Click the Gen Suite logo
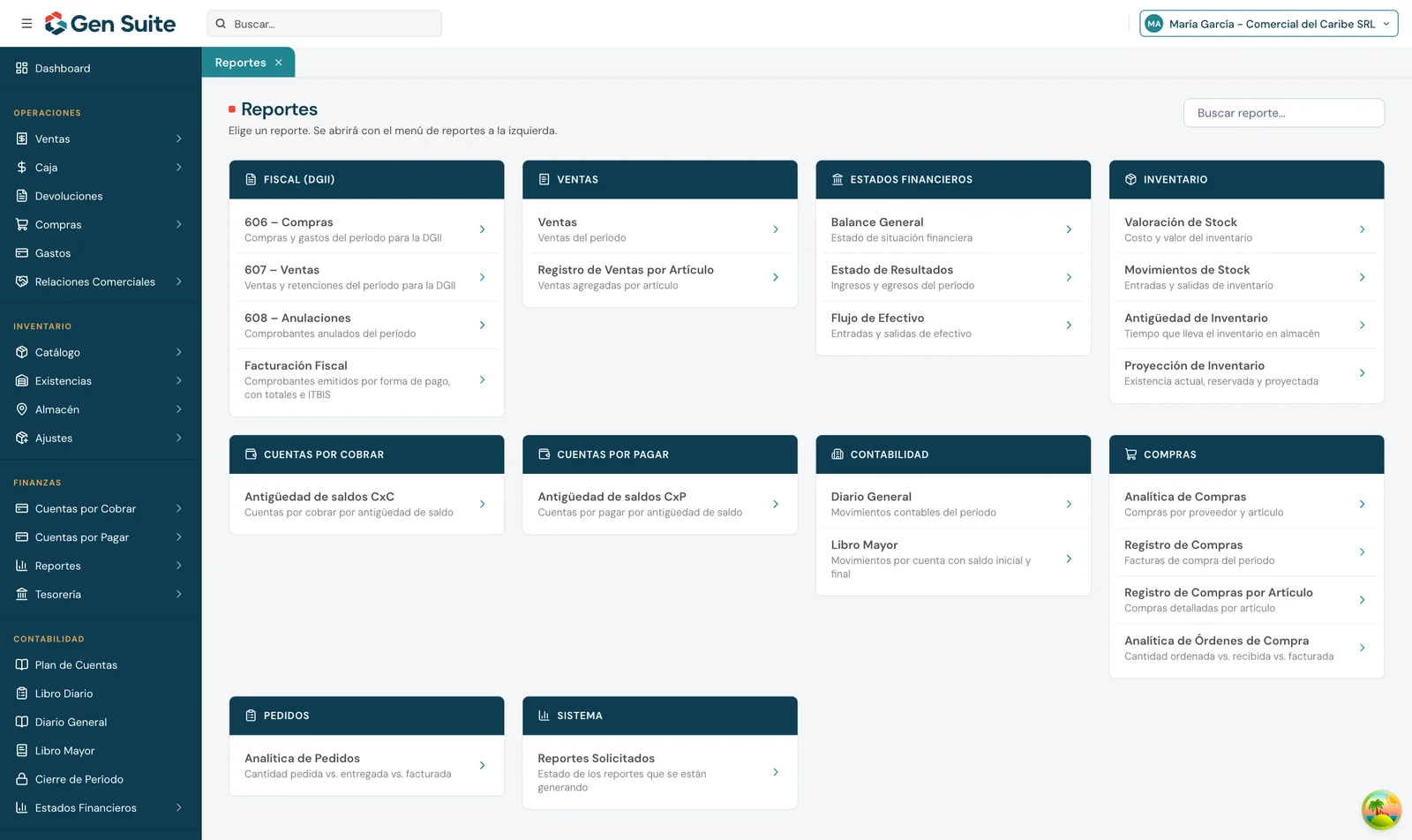This screenshot has width=1412, height=840. (110, 24)
